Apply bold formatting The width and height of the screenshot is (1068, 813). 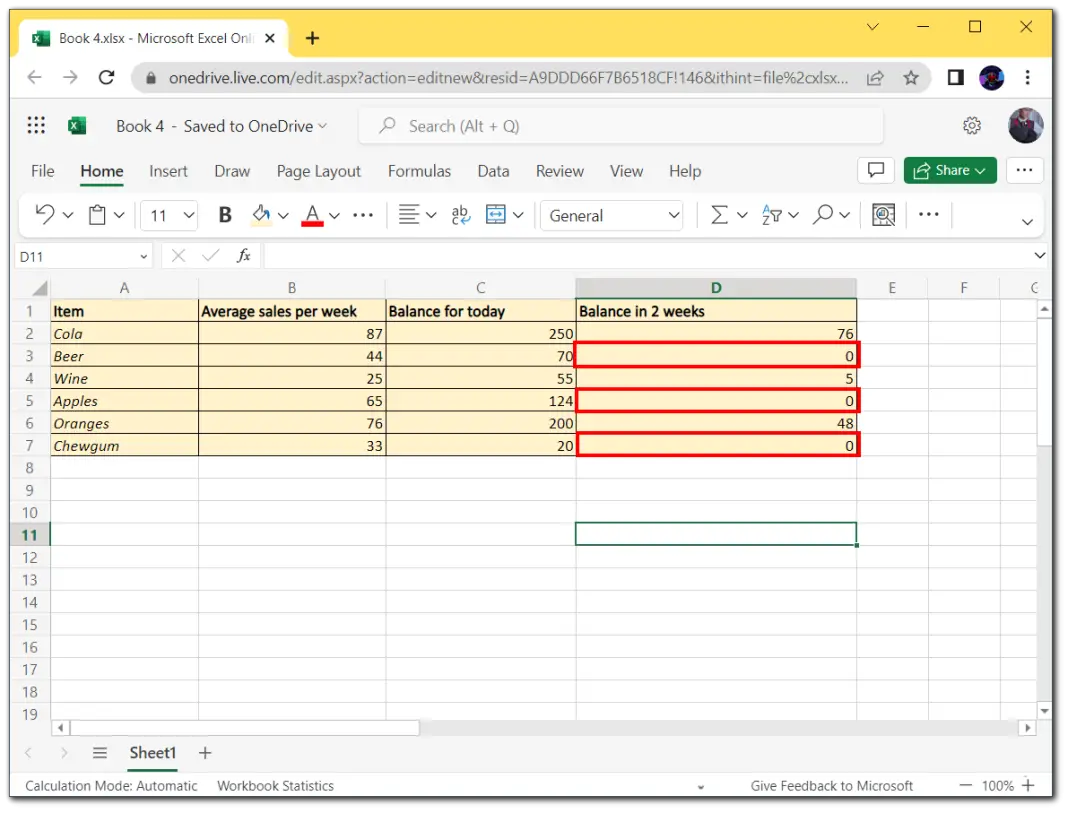tap(224, 214)
